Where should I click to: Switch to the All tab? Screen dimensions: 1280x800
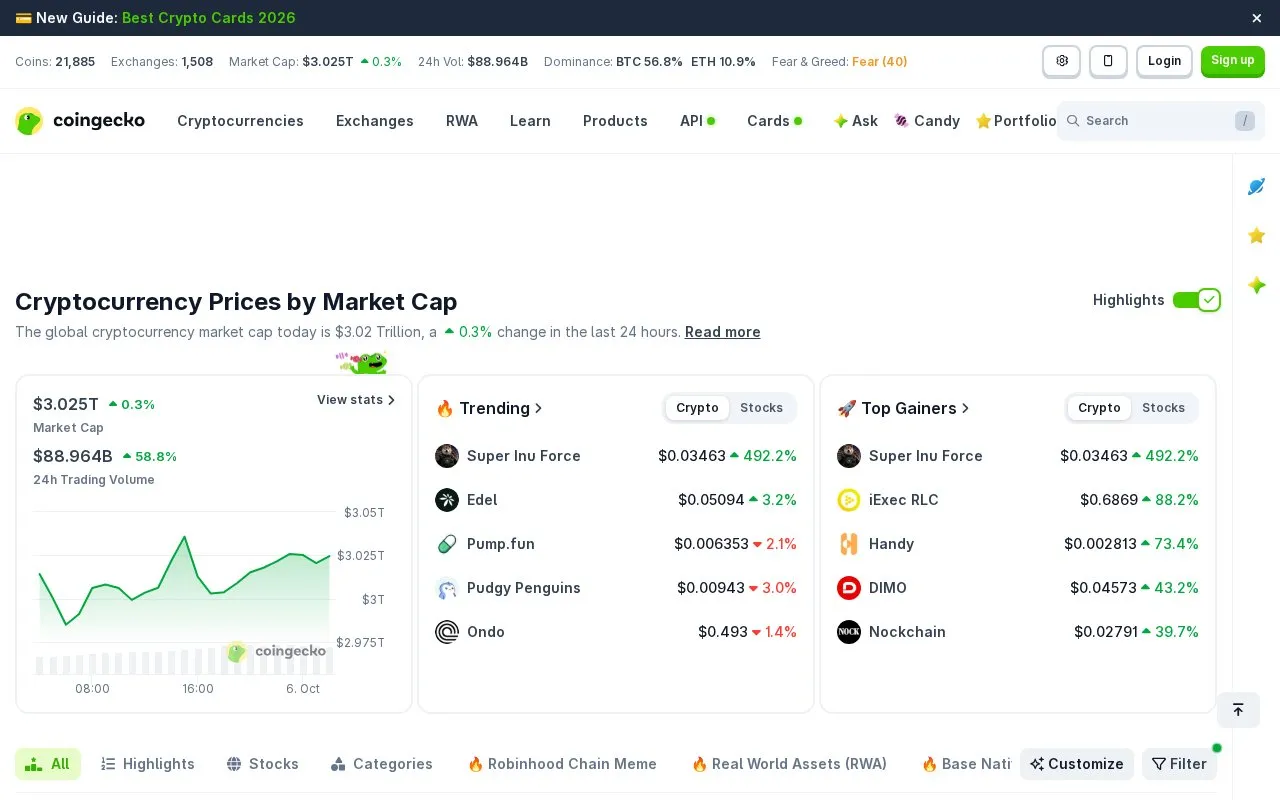[x=48, y=764]
